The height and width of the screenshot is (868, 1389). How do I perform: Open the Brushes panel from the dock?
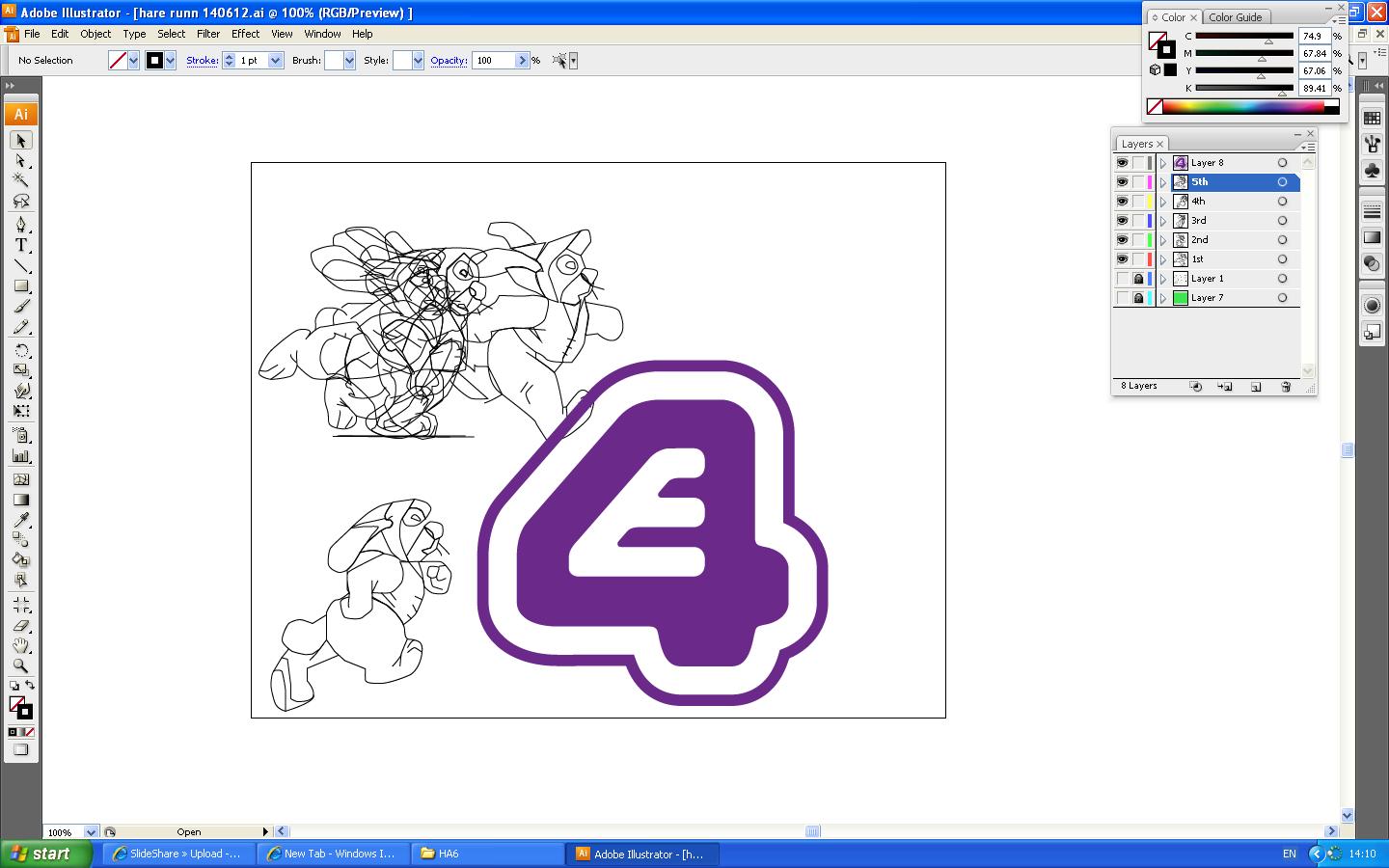pos(1372,144)
